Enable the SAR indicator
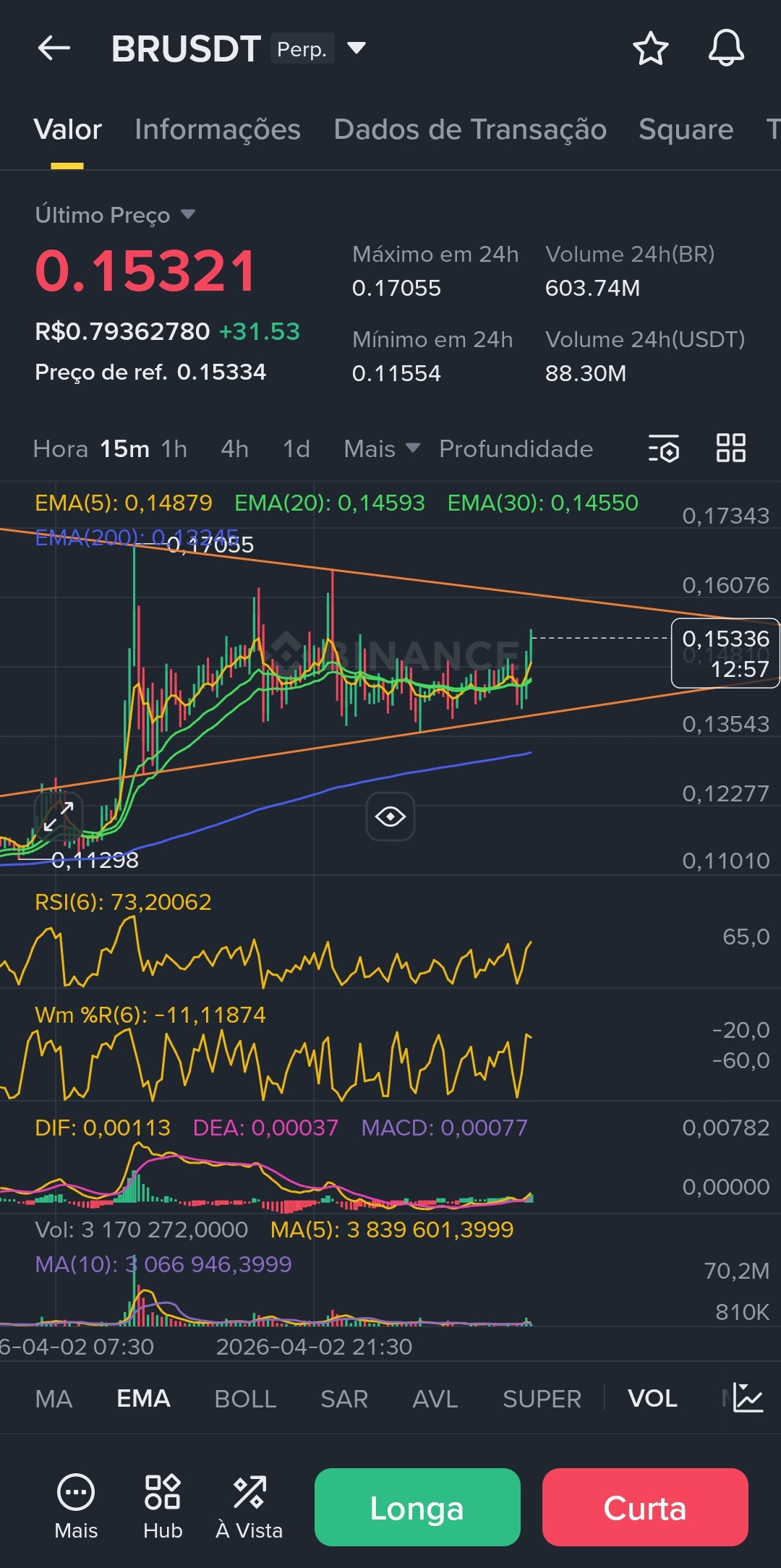Viewport: 781px width, 1568px height. click(344, 1398)
